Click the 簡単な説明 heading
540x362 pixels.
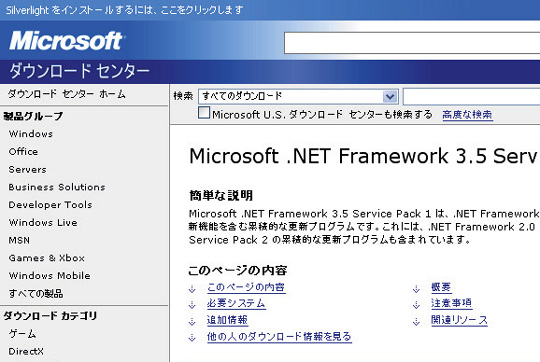[x=221, y=195]
